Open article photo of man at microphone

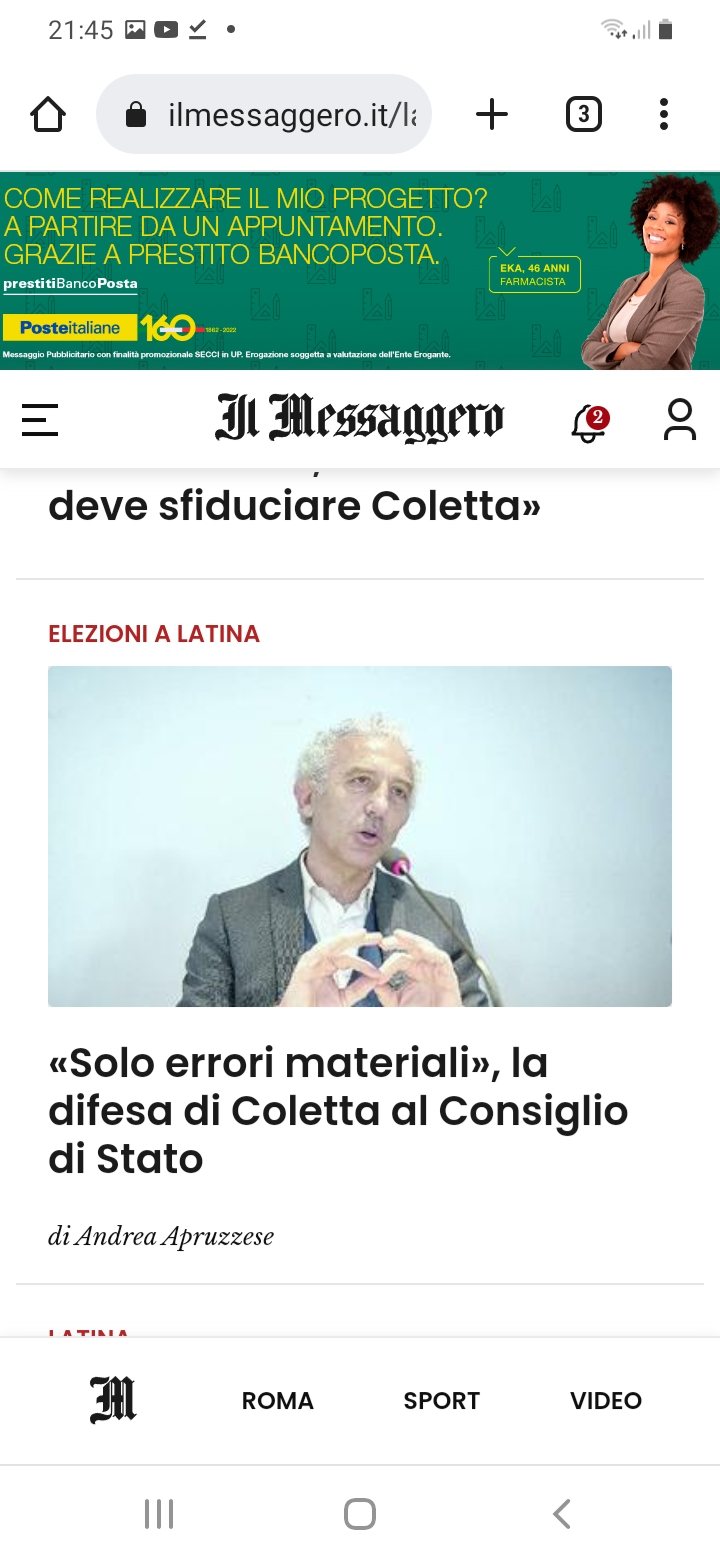(360, 836)
